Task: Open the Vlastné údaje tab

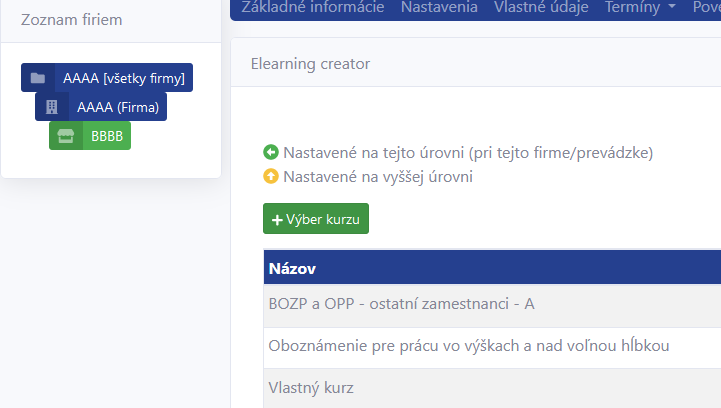Action: (541, 7)
